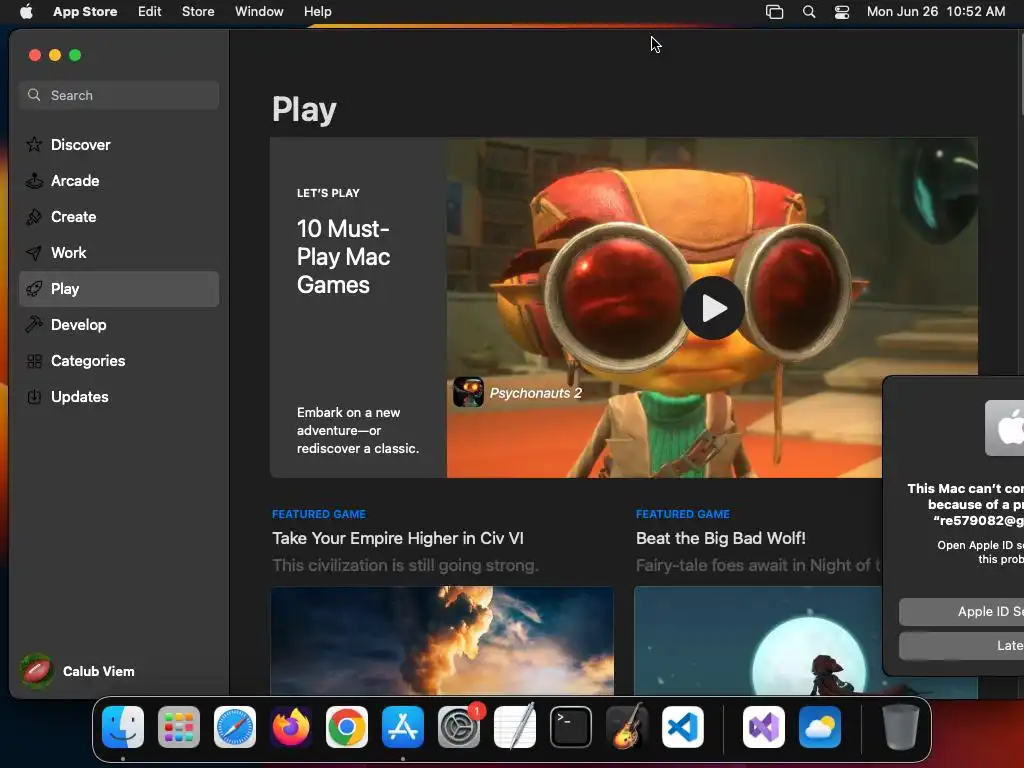Open the Updates download icon

point(34,396)
